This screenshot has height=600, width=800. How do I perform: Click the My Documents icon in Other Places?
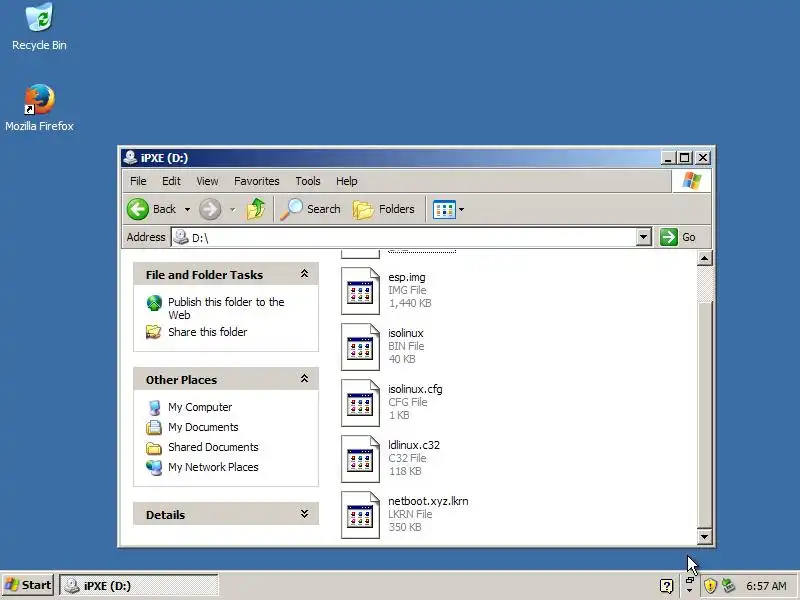(154, 427)
